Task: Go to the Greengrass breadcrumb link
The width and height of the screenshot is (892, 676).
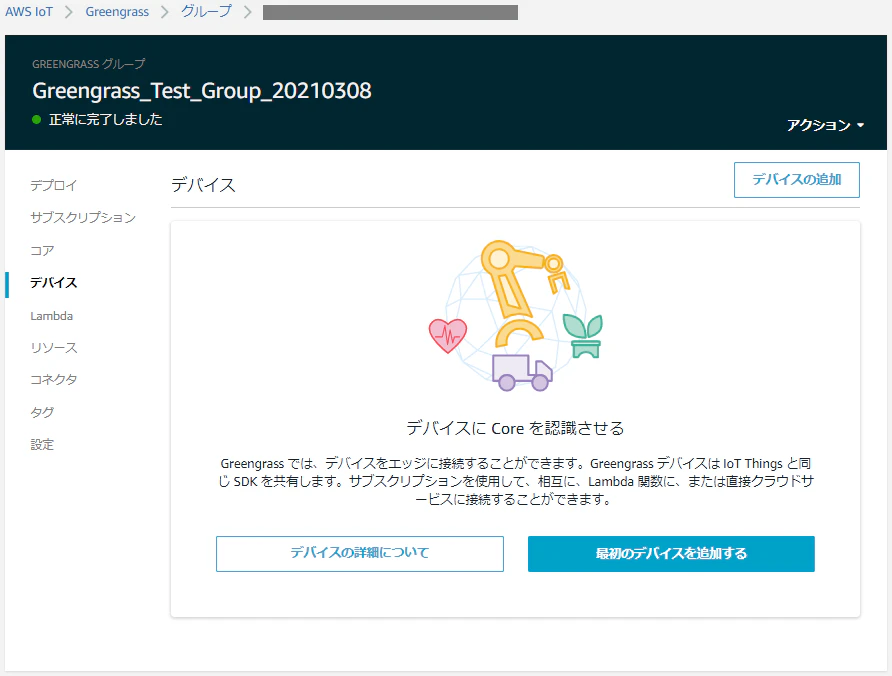Action: coord(117,12)
